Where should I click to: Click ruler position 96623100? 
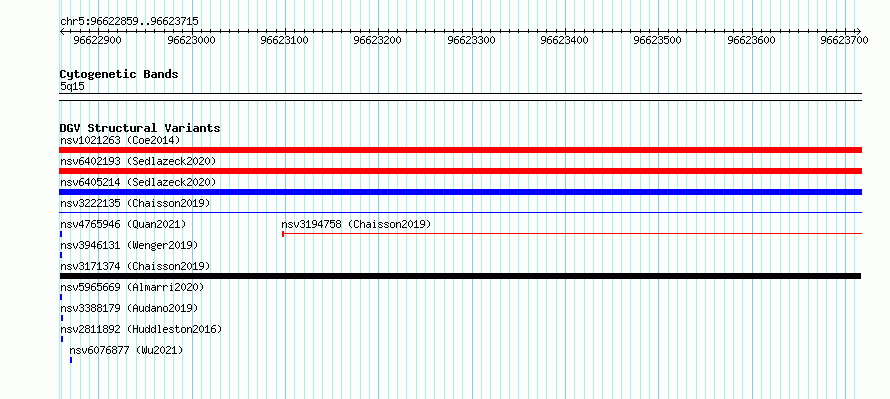[284, 40]
